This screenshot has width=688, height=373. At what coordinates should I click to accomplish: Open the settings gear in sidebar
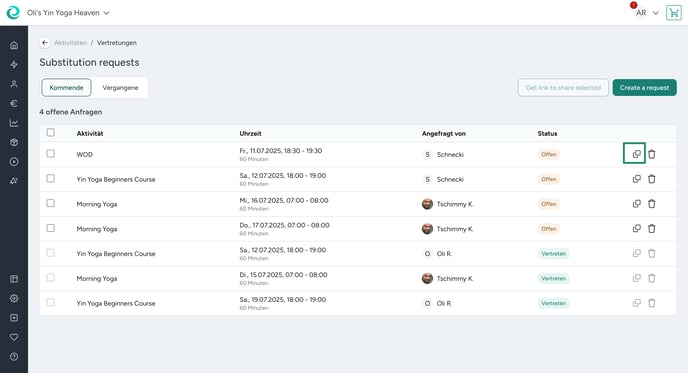(x=14, y=298)
